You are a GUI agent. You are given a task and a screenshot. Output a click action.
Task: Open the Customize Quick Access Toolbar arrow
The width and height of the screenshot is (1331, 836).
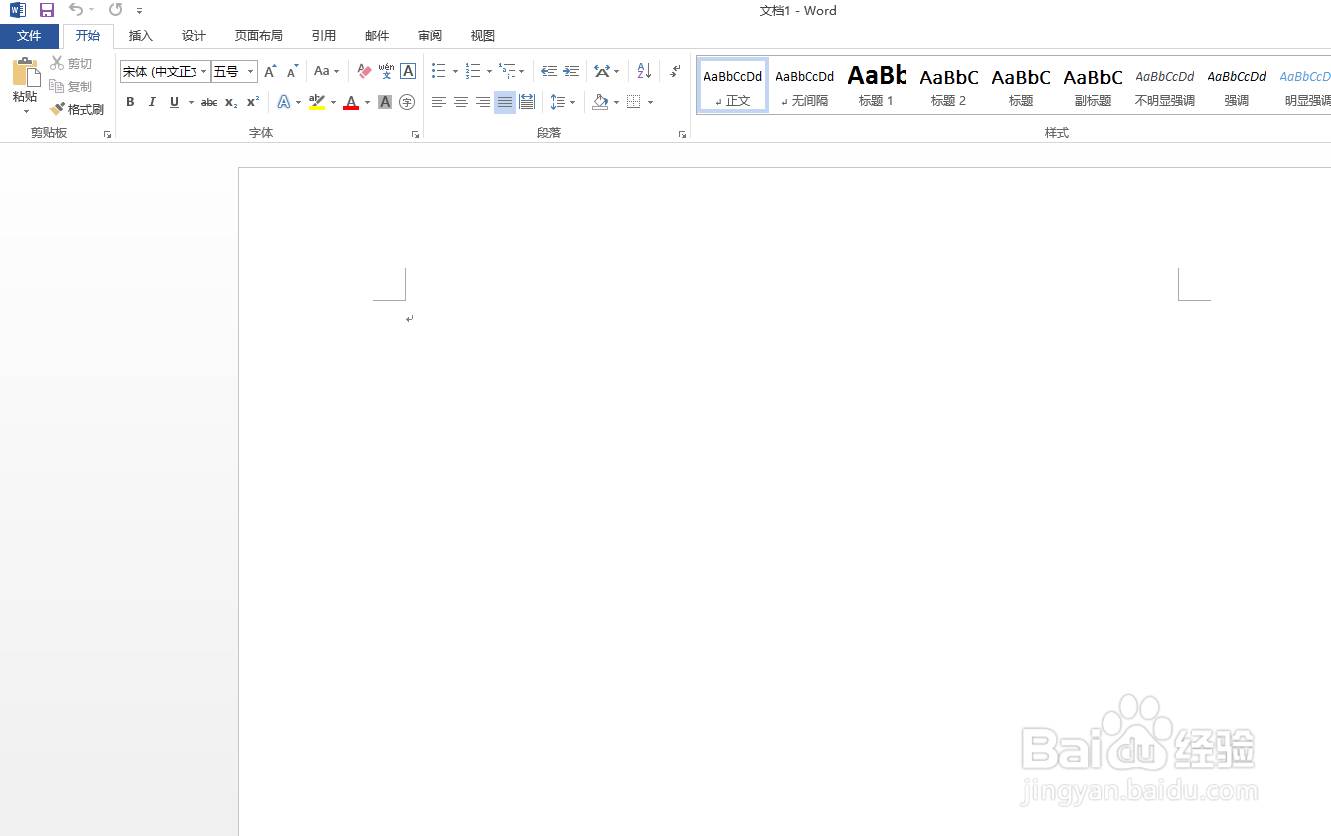click(x=139, y=11)
